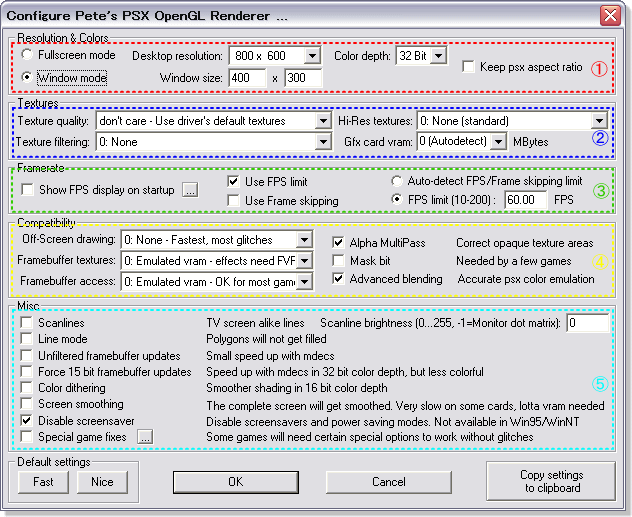Enable the Mask bit checkbox
Screen dimensions: 632x517
tap(339, 261)
